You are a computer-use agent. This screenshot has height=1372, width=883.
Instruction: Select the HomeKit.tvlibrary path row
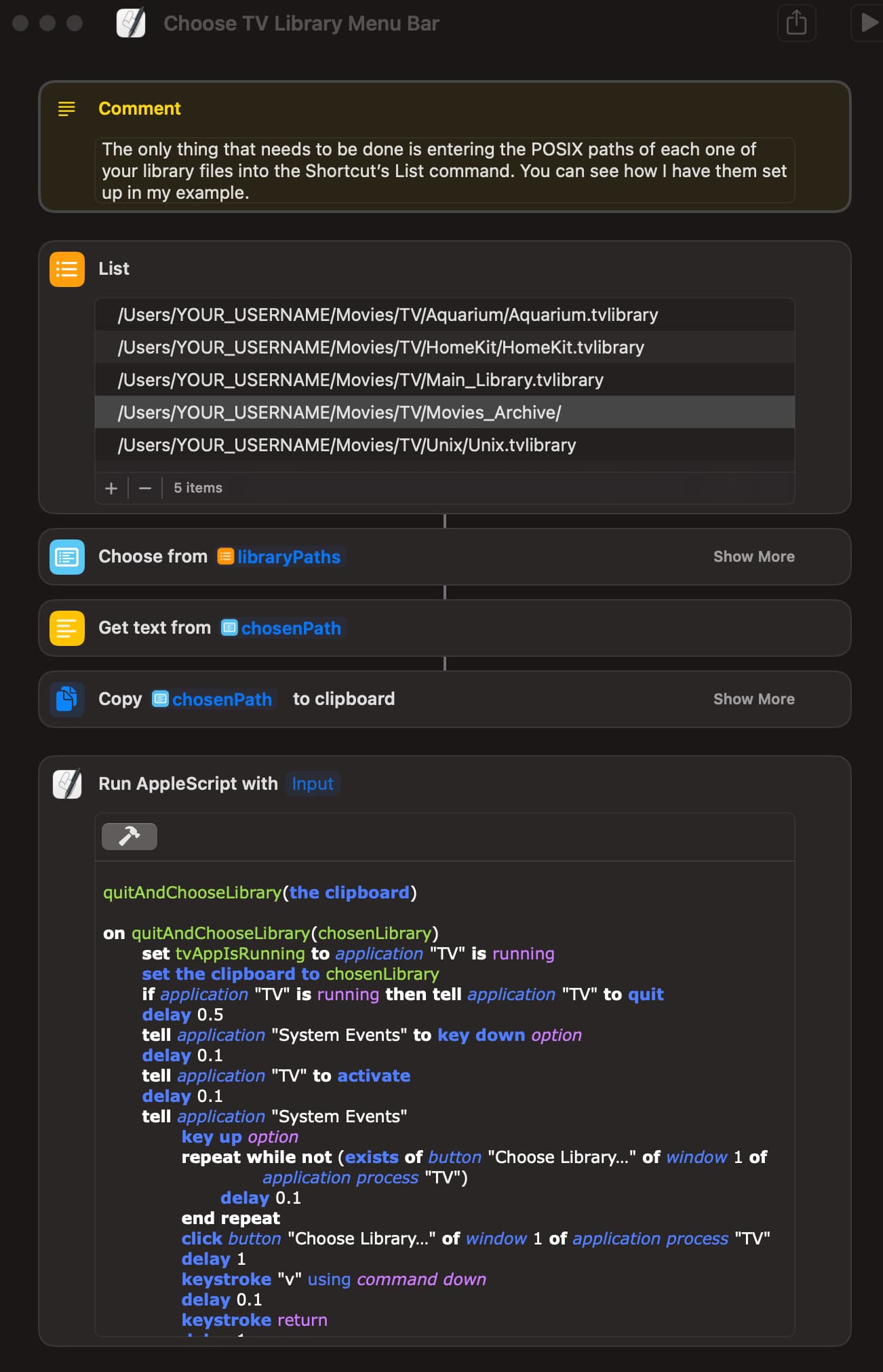click(445, 347)
